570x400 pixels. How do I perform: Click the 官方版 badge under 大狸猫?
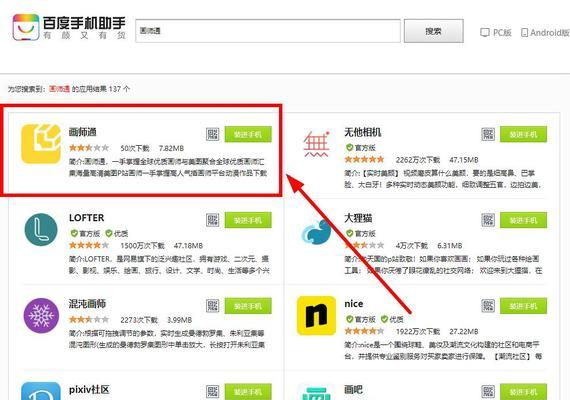pyautogui.click(x=360, y=233)
